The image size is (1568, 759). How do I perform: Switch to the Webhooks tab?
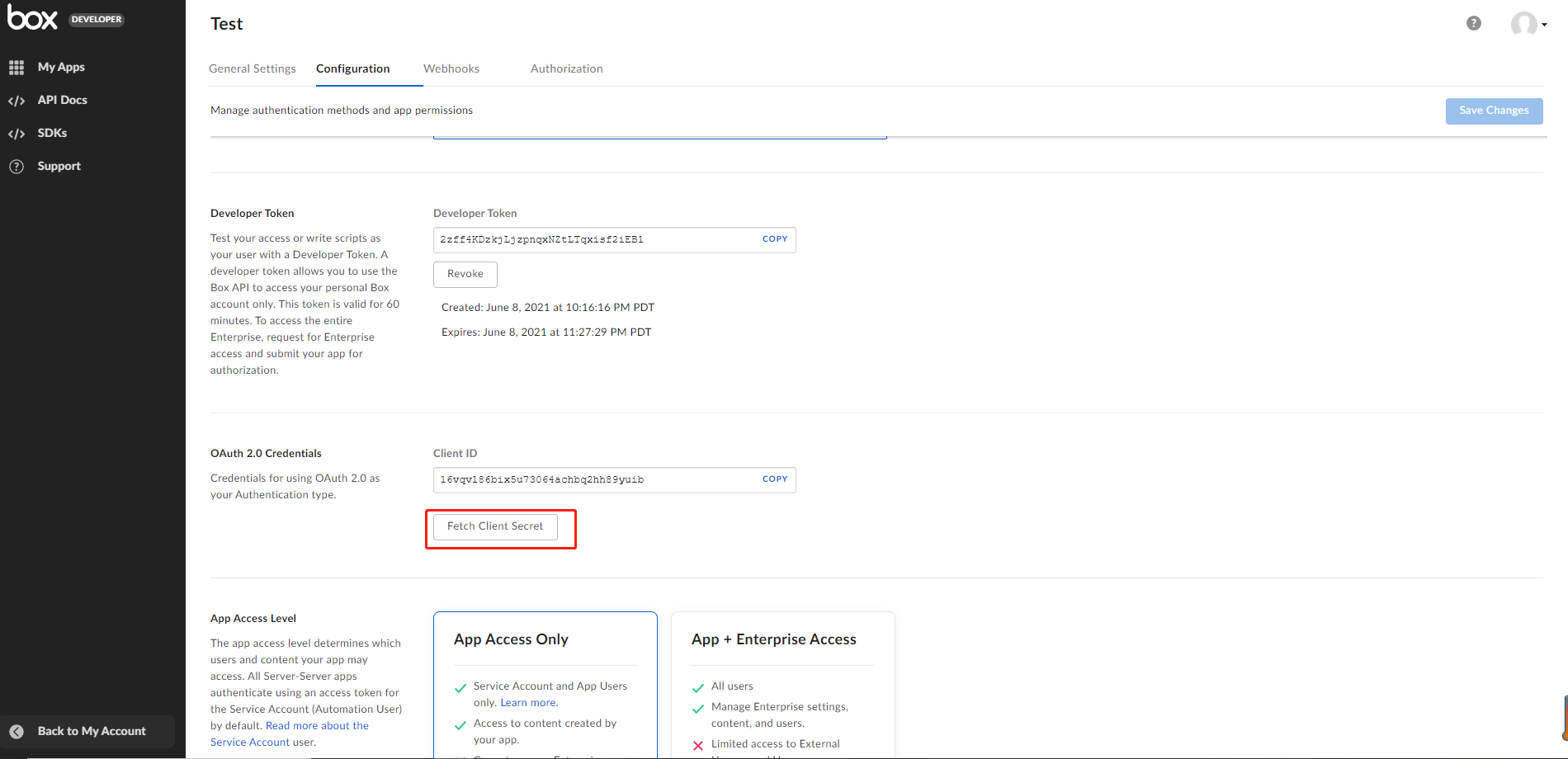point(451,68)
